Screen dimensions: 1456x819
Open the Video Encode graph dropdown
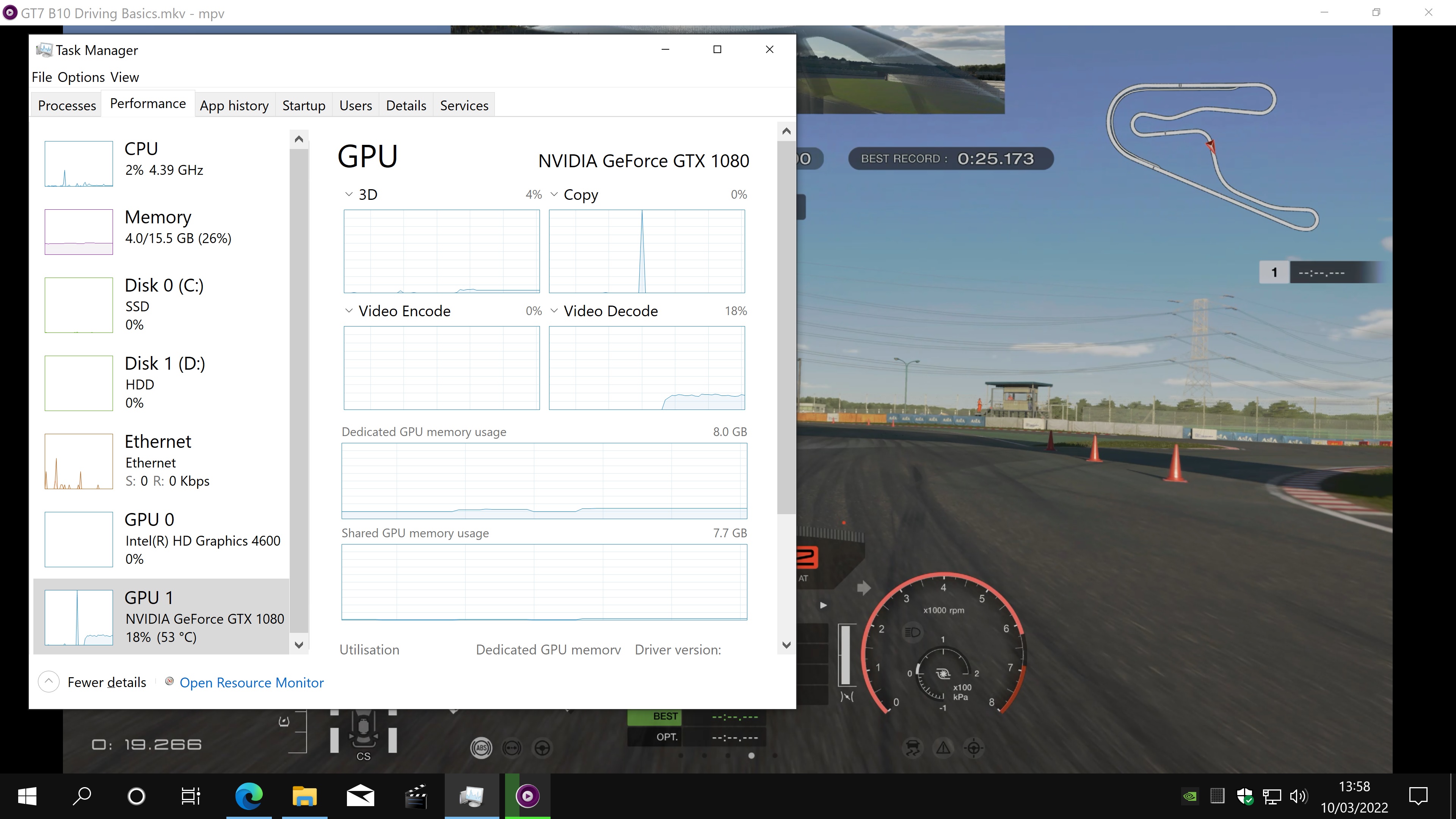[349, 310]
